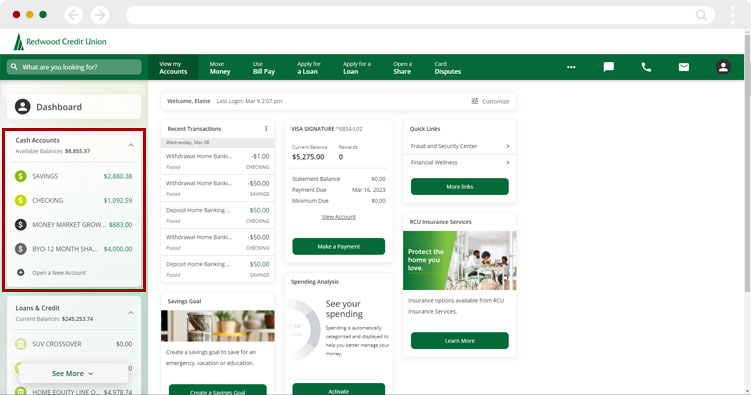
Task: Click the SUV CROSSOVER loan icon
Action: pos(21,344)
